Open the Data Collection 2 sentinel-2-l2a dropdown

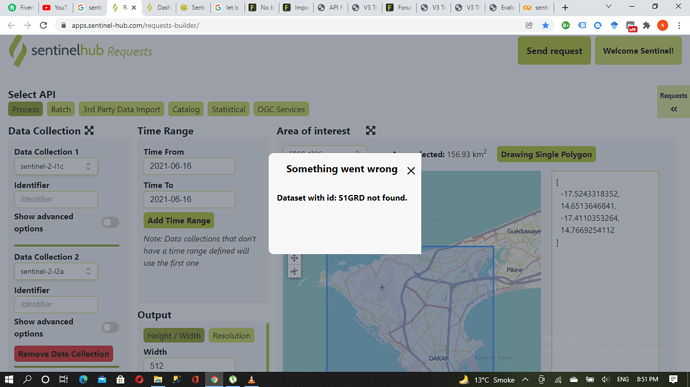(x=56, y=272)
